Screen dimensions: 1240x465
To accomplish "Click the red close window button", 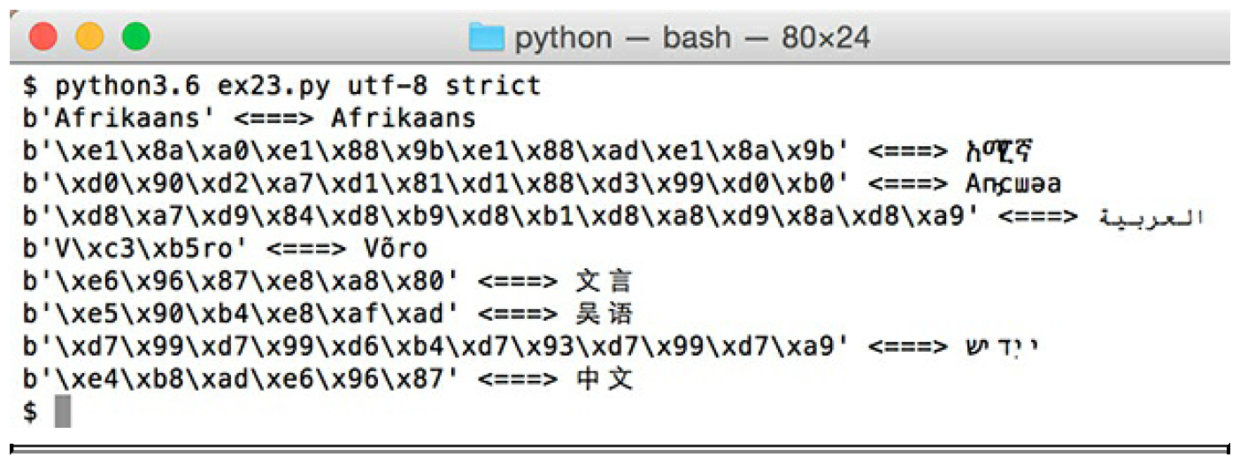I will point(44,38).
